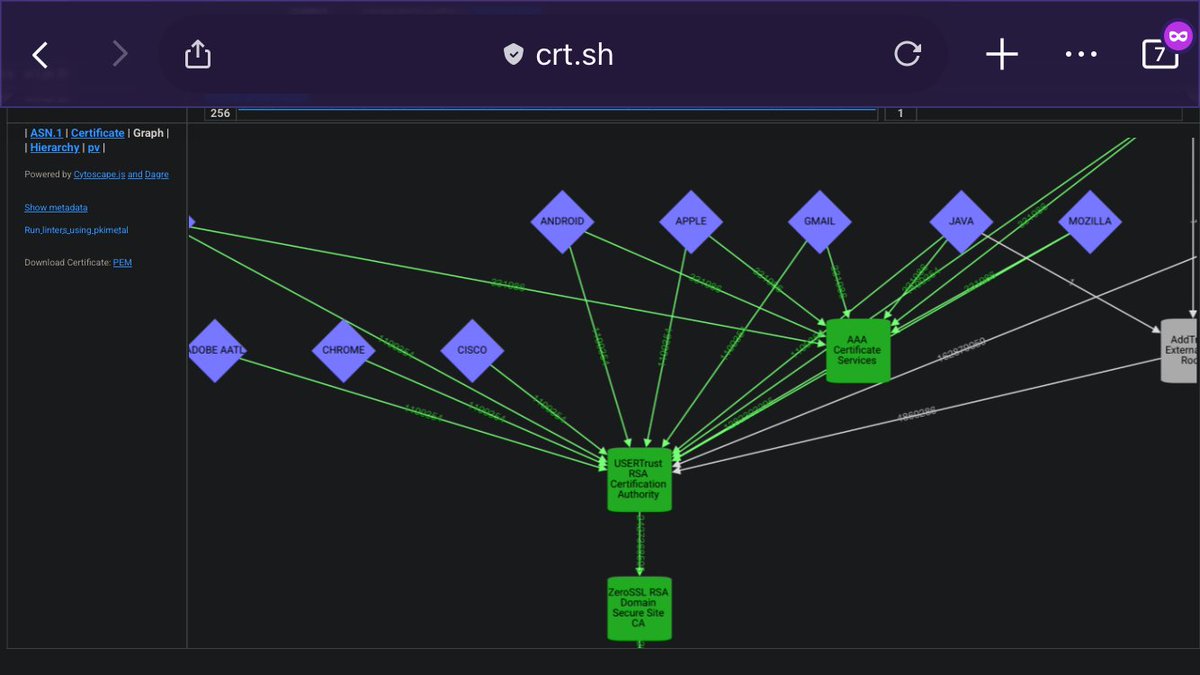Select the CISCO diamond node
Viewport: 1200px width, 675px height.
472,350
